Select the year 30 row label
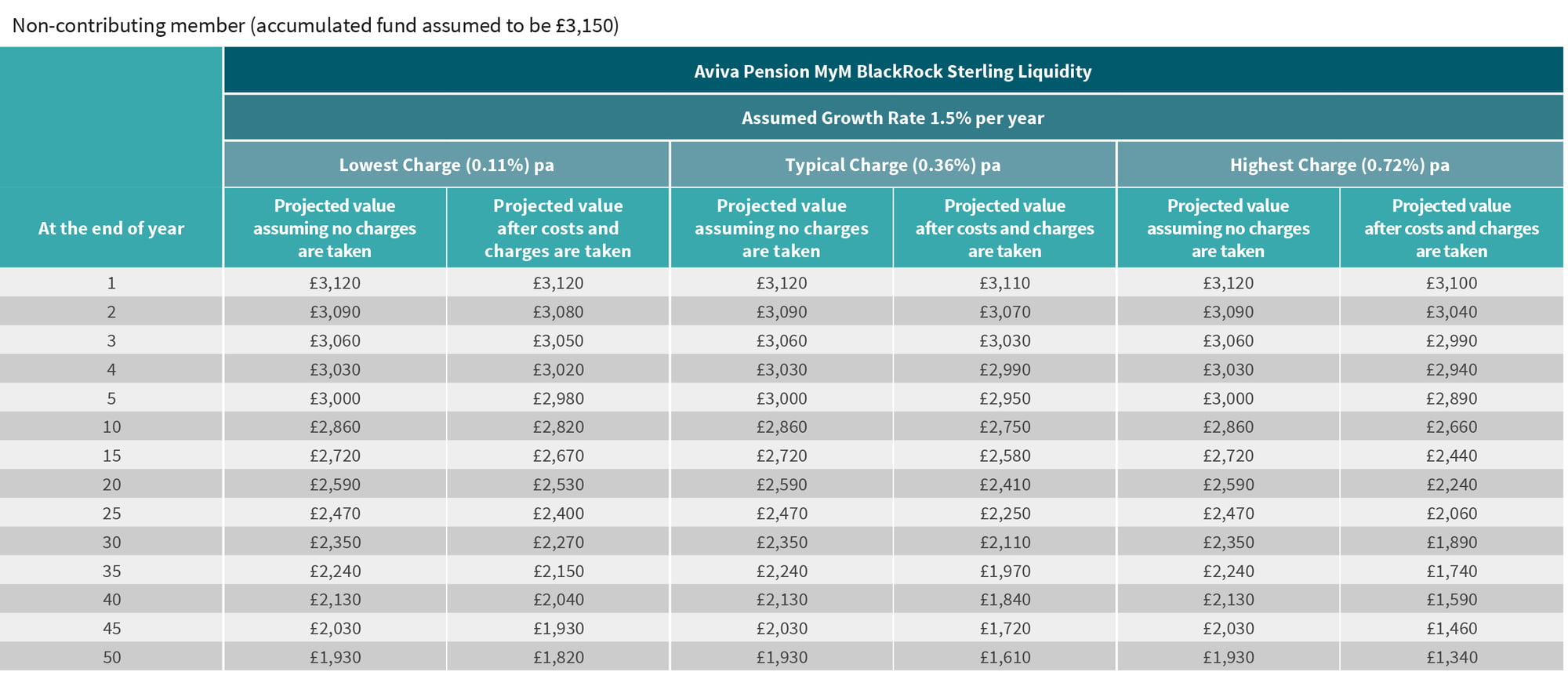This screenshot has height=679, width=1568. tap(111, 543)
